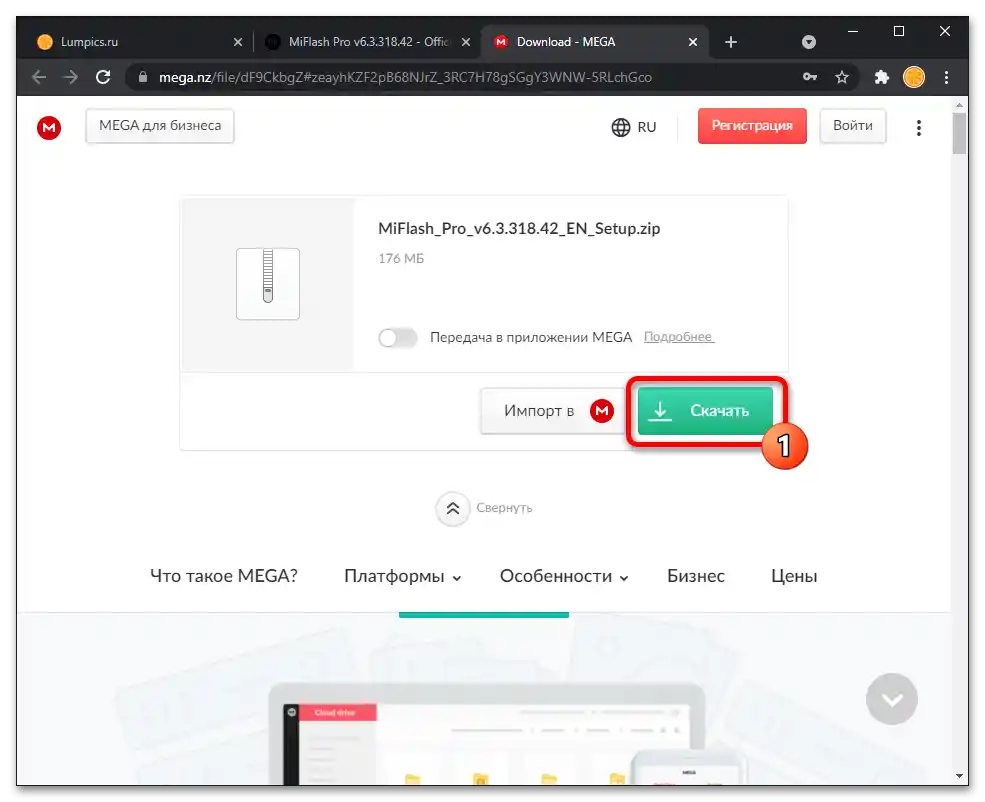Click the circular scroll-down chevron
Viewport: 985px width, 802px height.
[891, 699]
